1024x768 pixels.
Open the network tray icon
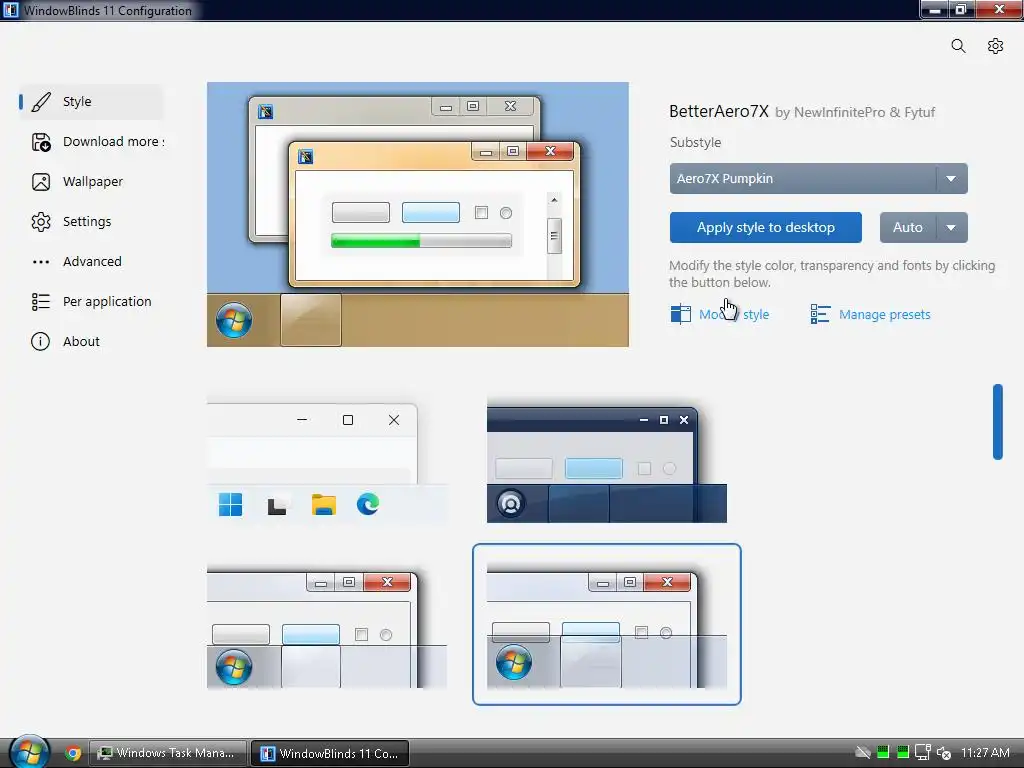coord(923,752)
